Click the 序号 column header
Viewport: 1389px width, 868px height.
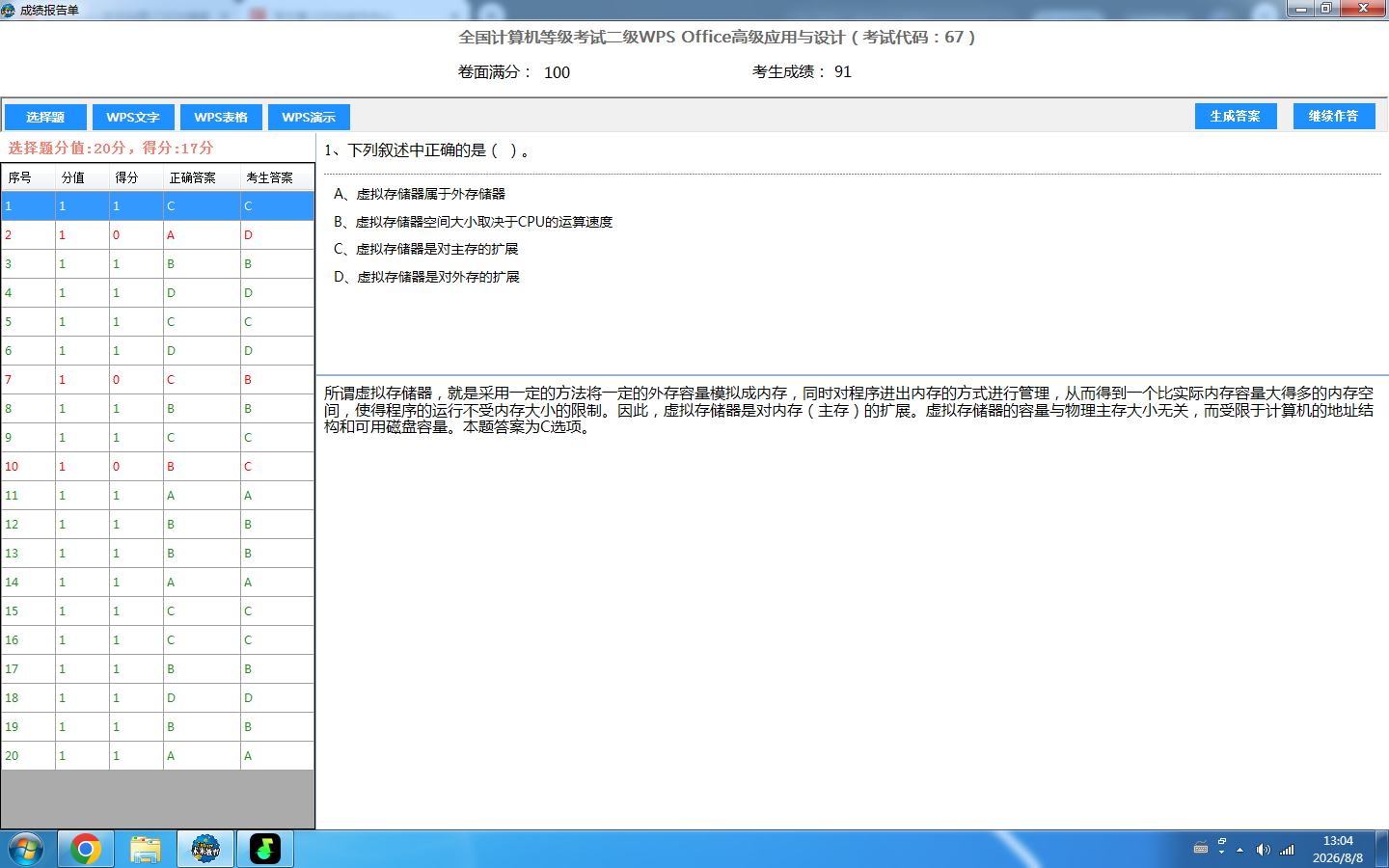point(28,177)
